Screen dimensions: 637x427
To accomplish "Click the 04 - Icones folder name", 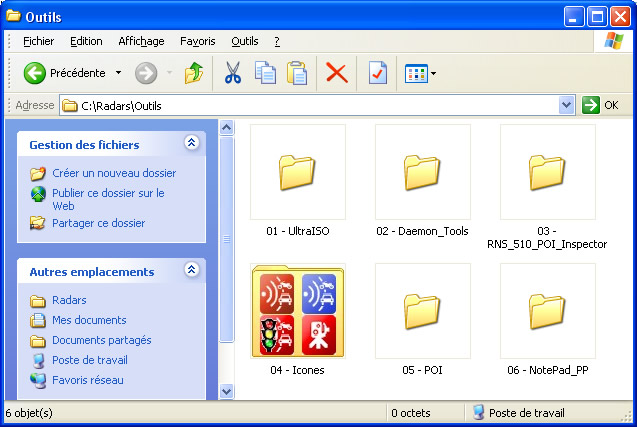I will [297, 370].
